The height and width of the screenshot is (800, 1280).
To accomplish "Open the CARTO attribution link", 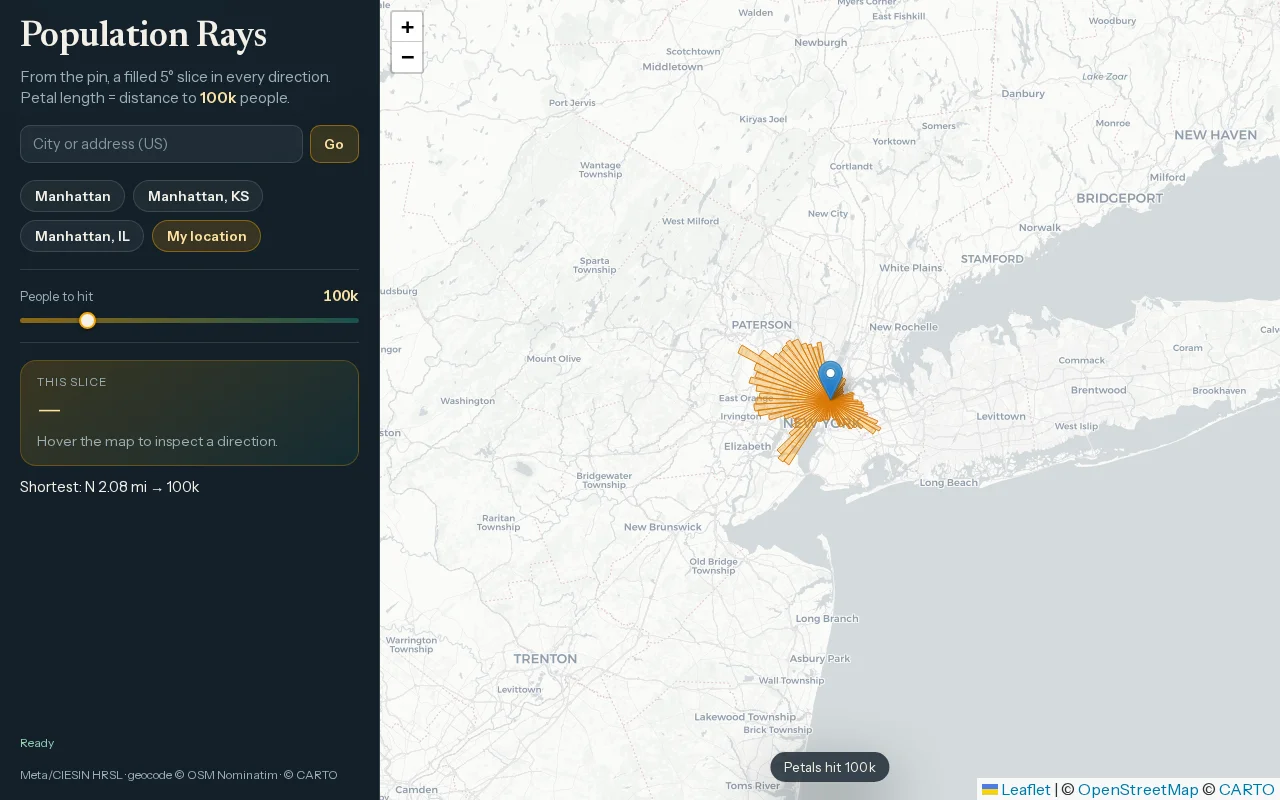I will pyautogui.click(x=1247, y=790).
